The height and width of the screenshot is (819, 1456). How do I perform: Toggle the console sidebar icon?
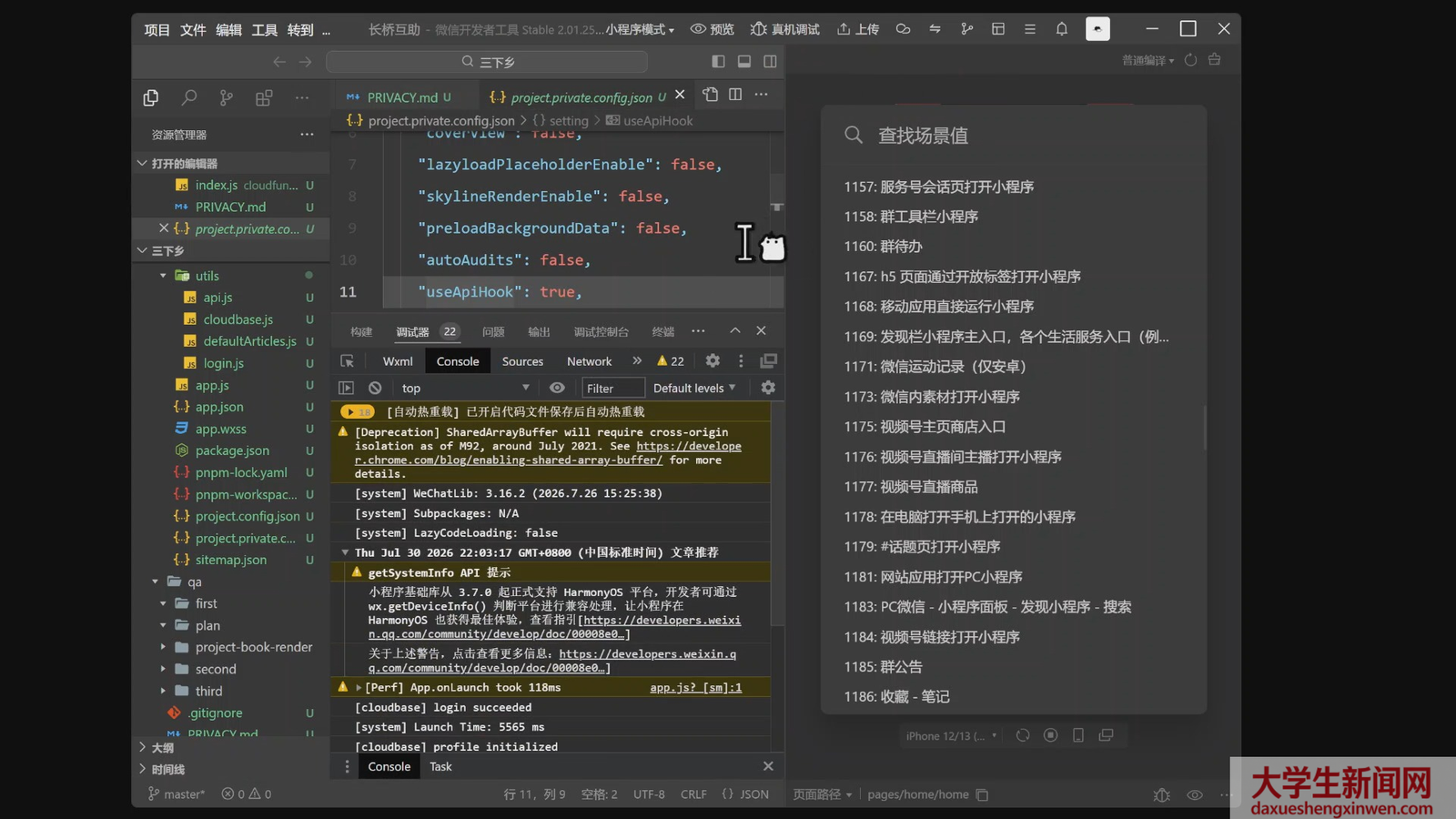click(347, 388)
